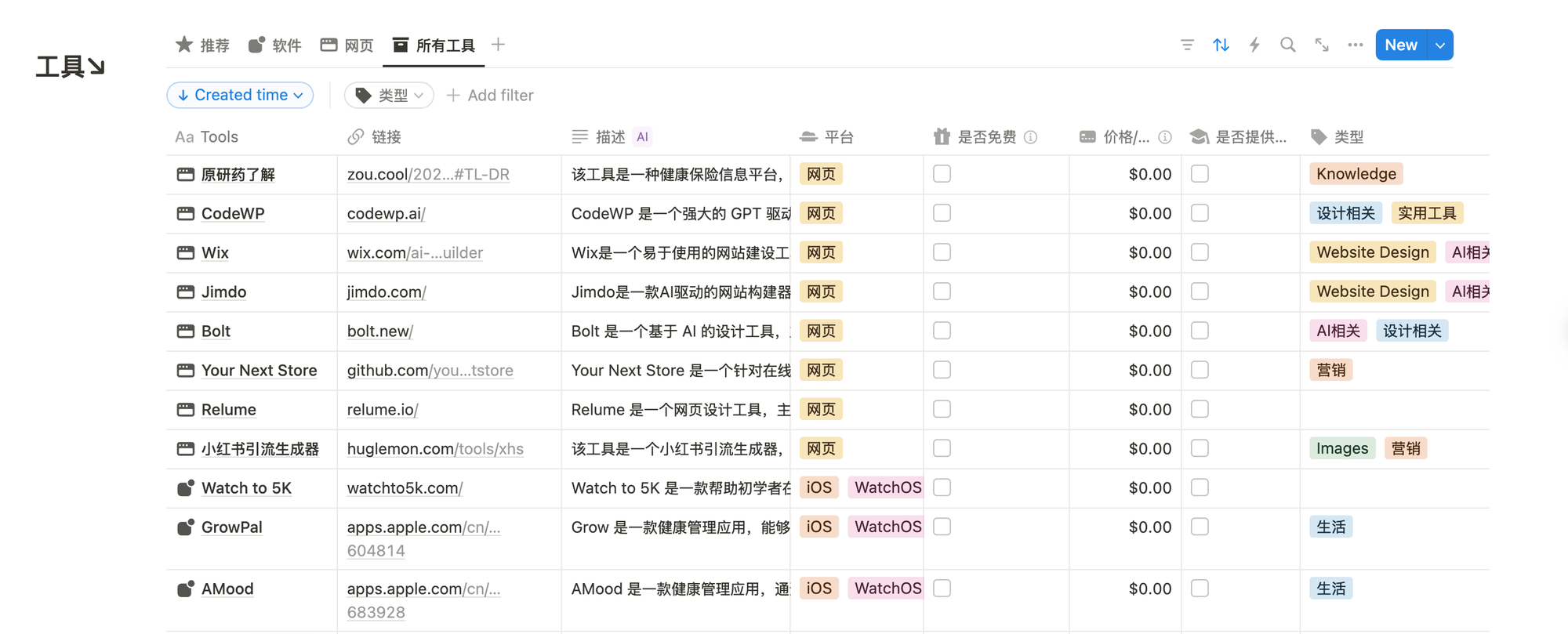Screen dimensions: 1568x634
Task: Click the Knowledge tag in 类型 column
Action: [1356, 174]
